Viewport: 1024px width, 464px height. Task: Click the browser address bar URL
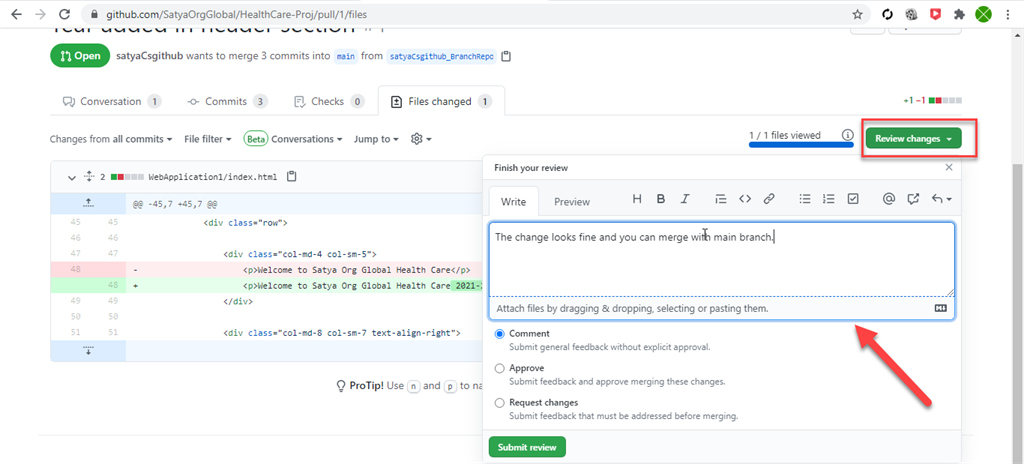tap(236, 14)
